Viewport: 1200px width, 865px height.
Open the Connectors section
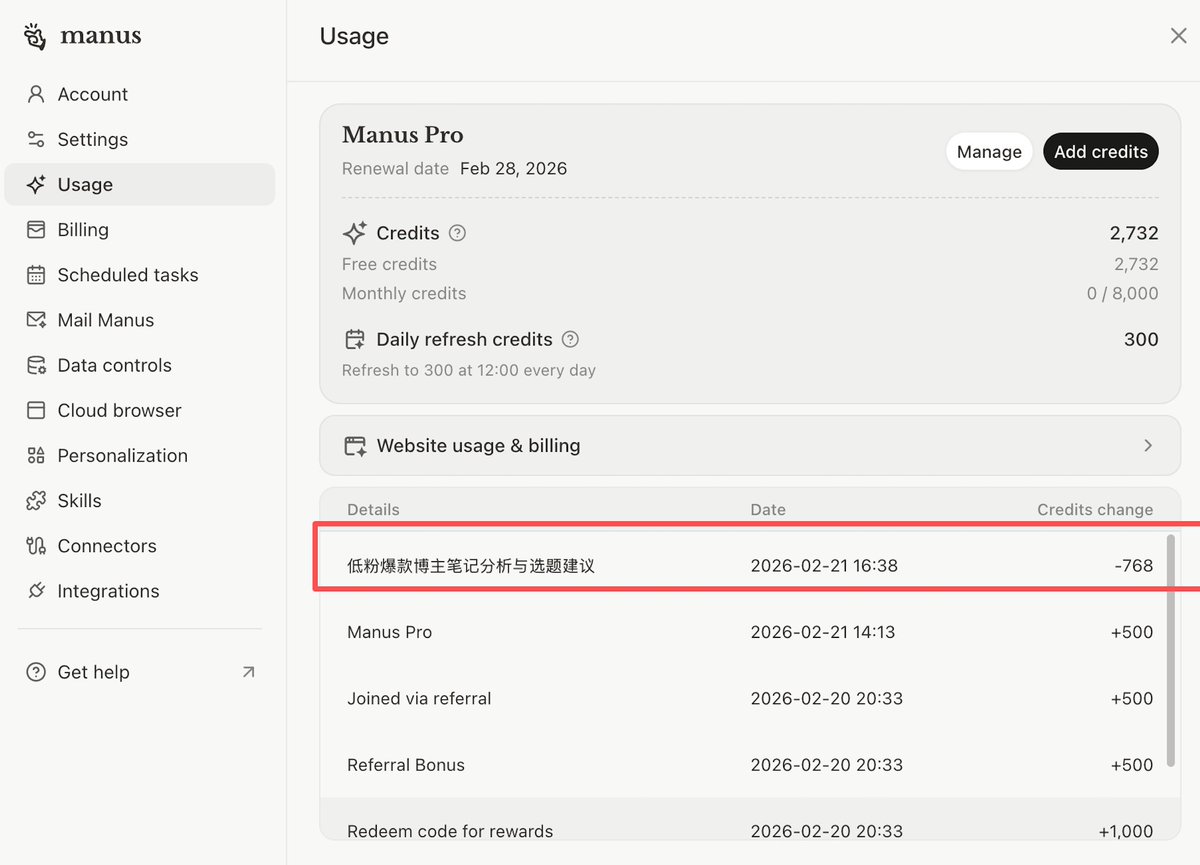click(x=140, y=546)
